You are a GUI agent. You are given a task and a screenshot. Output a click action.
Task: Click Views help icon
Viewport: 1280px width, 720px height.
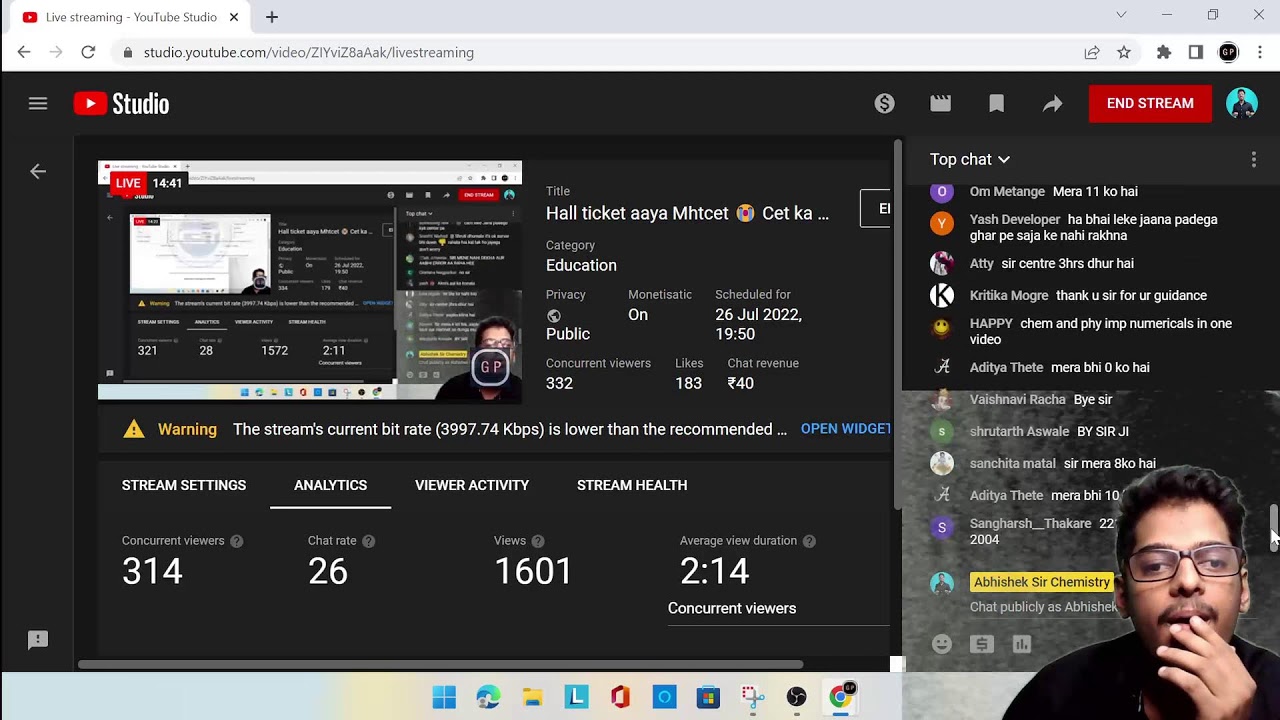coord(538,541)
